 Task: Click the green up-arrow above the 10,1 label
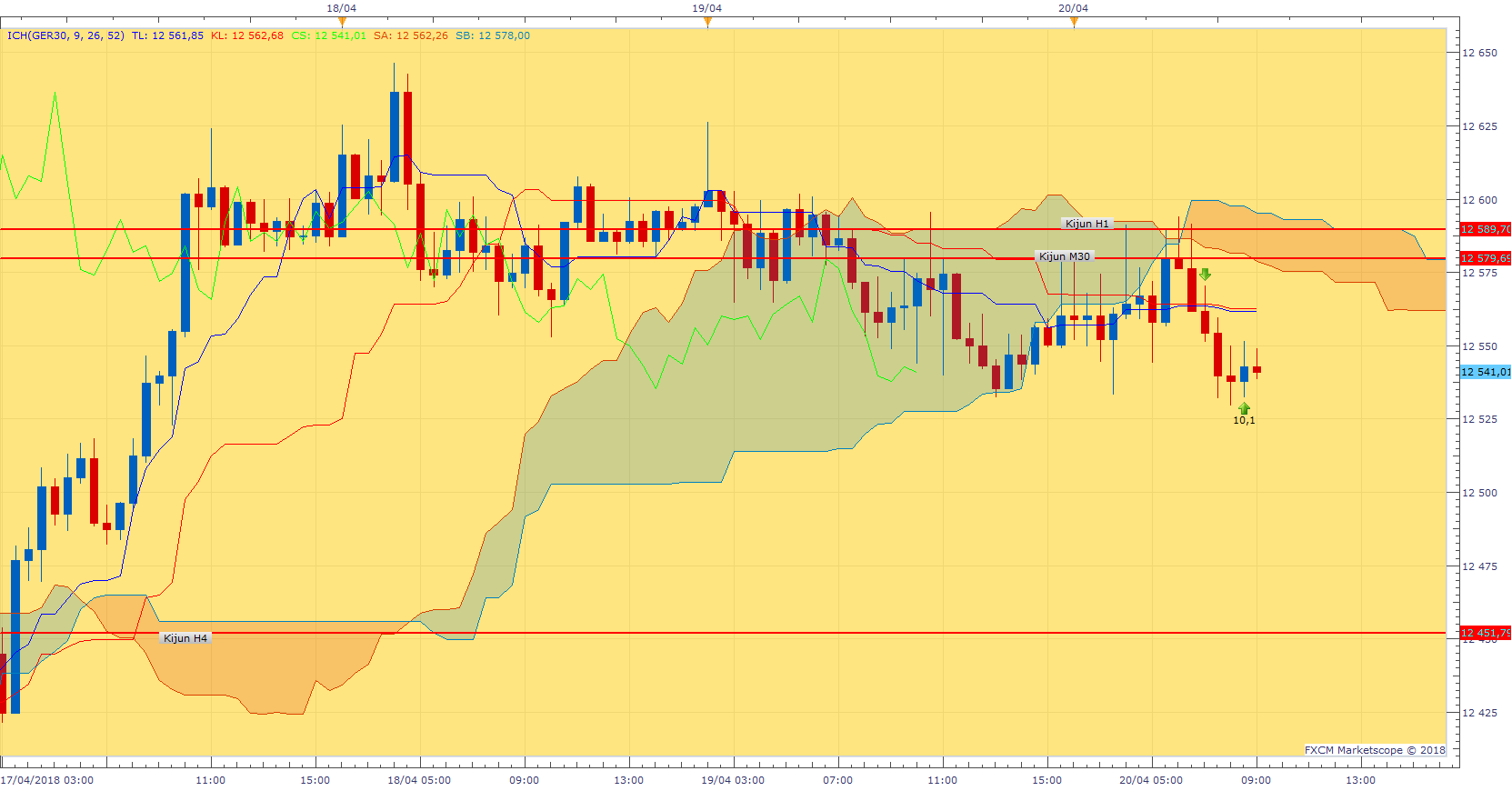coord(1244,408)
